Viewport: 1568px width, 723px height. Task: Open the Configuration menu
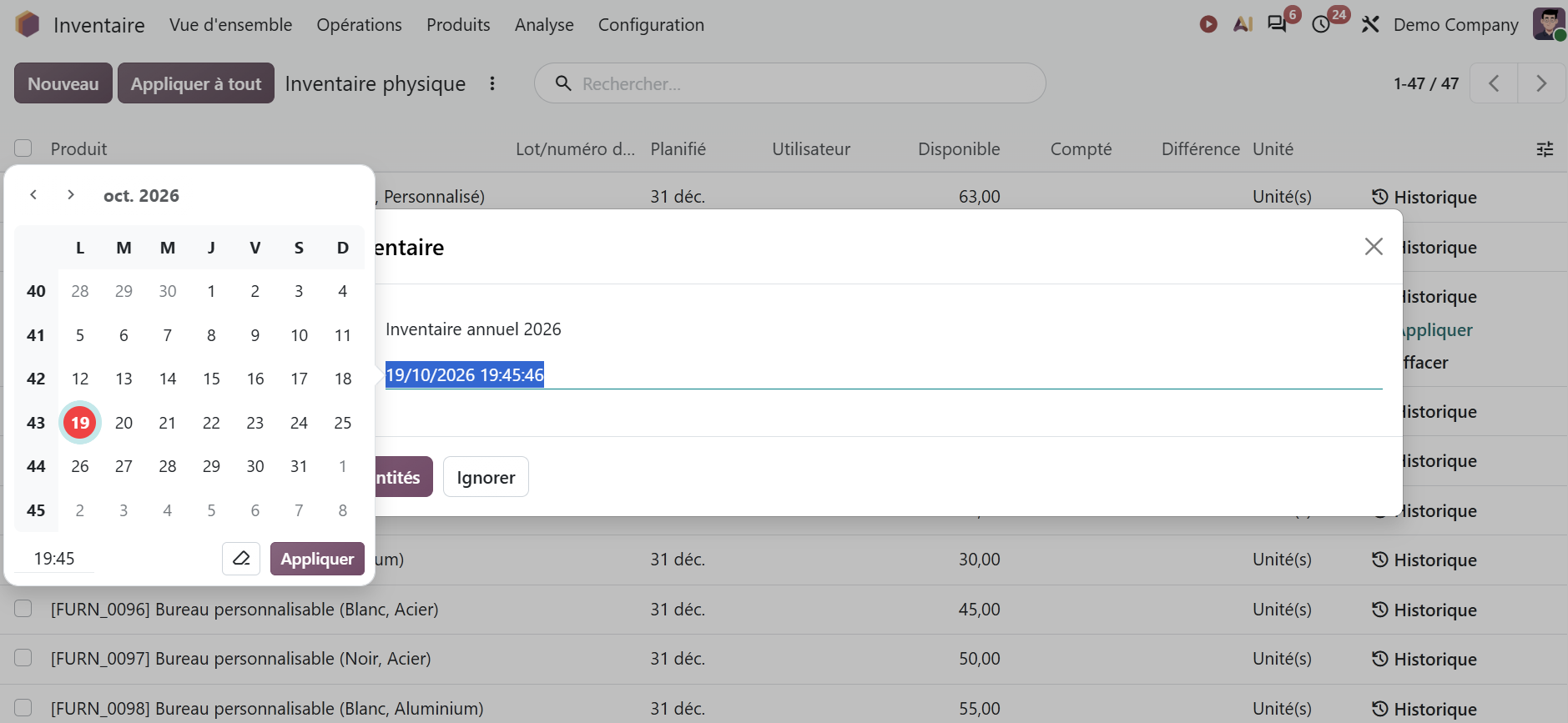(x=651, y=25)
